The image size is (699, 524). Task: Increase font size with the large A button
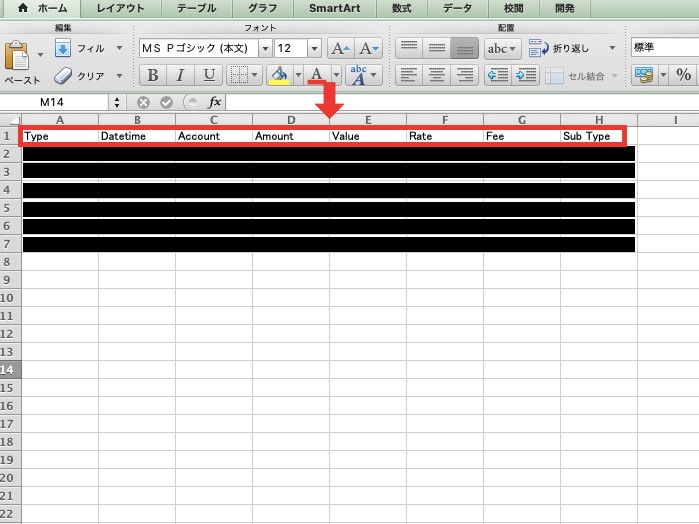340,48
